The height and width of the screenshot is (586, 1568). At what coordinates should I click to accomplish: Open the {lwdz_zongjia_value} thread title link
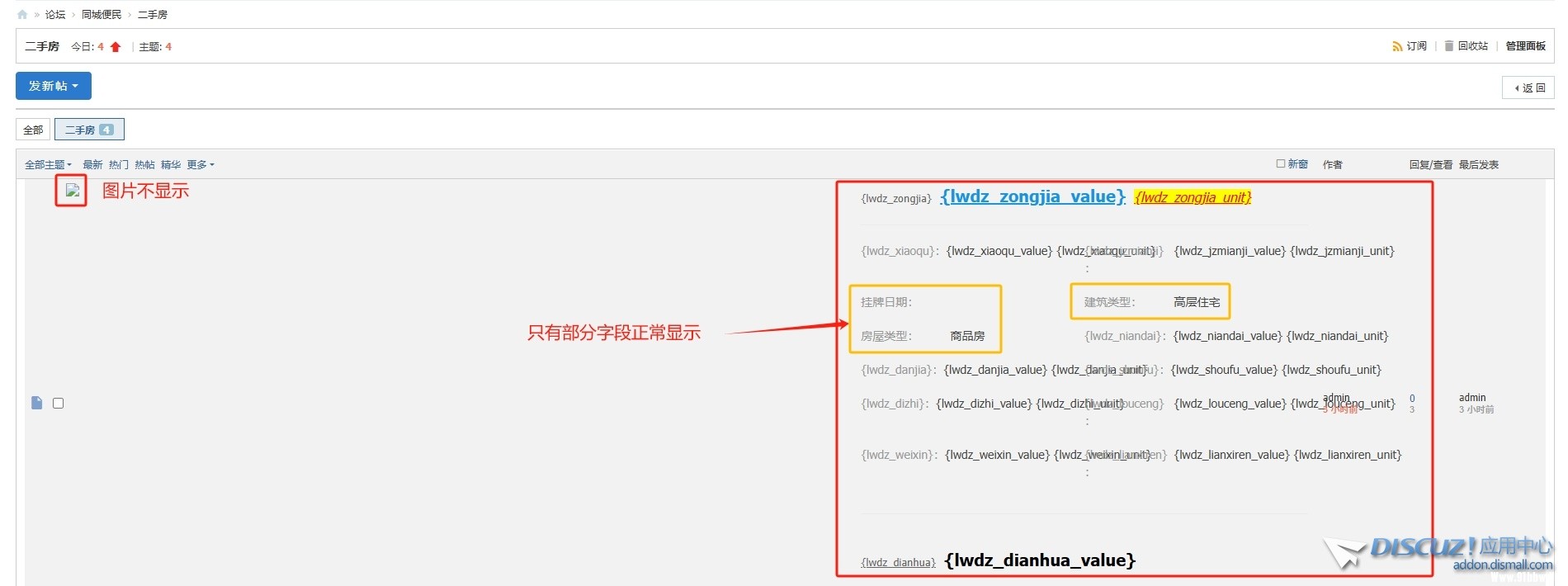coord(1032,196)
